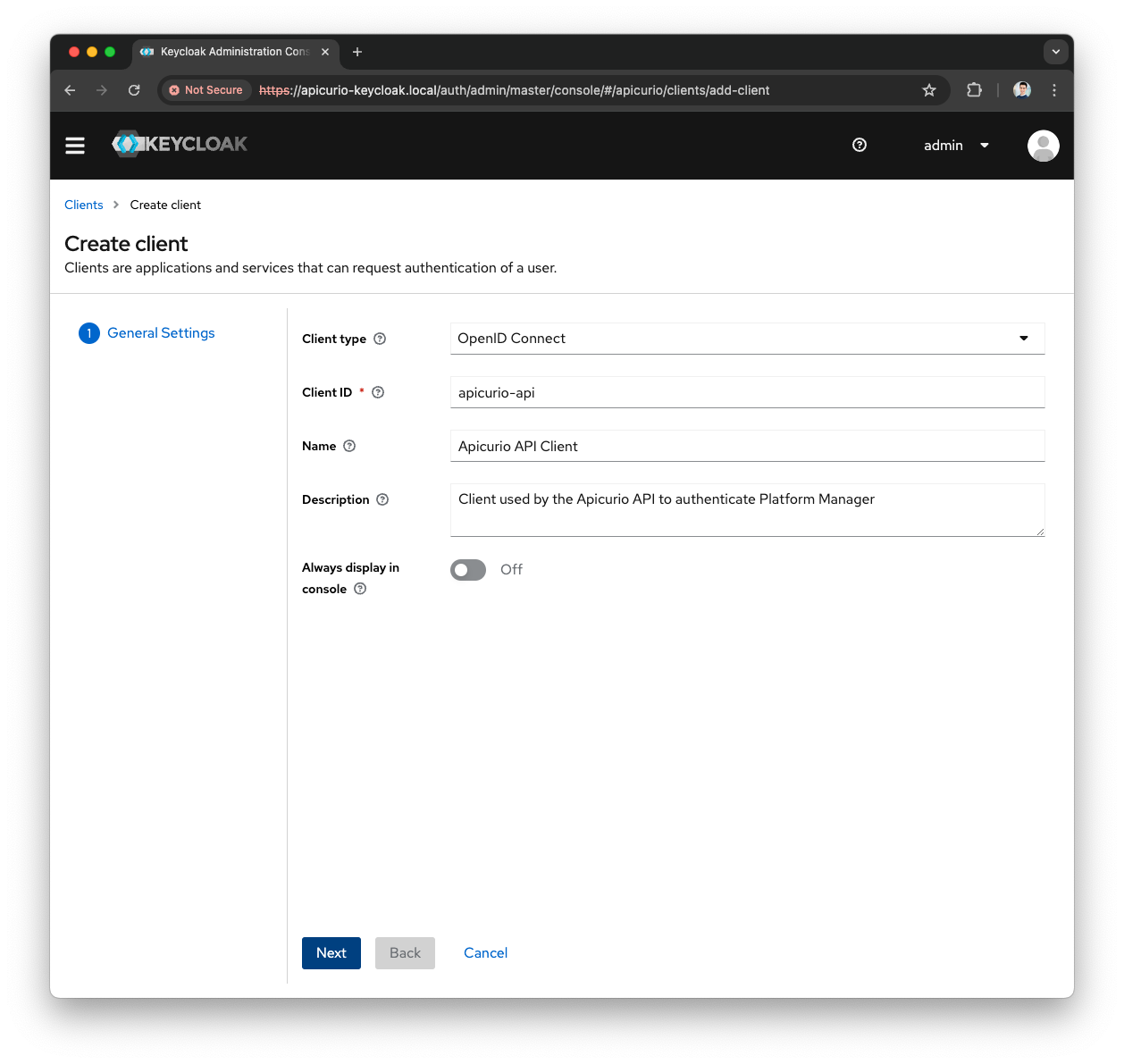Image resolution: width=1124 pixels, height=1064 pixels.
Task: Open the Keycloak hamburger navigation menu
Action: click(75, 145)
